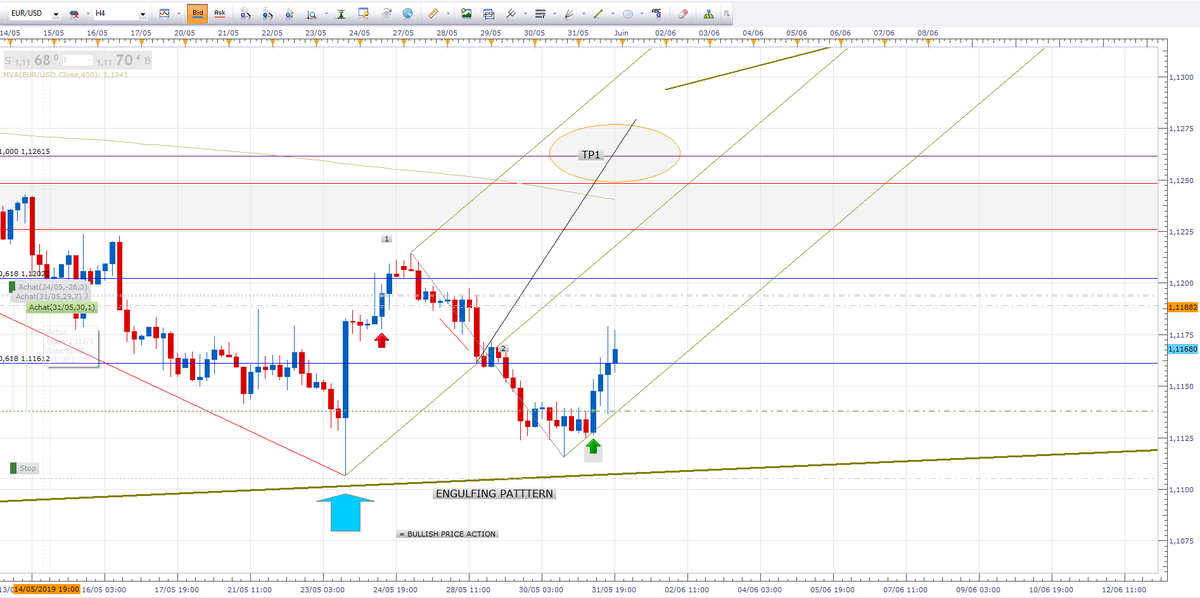Toggle the Ask price button
Image resolution: width=1200 pixels, height=598 pixels.
[219, 14]
